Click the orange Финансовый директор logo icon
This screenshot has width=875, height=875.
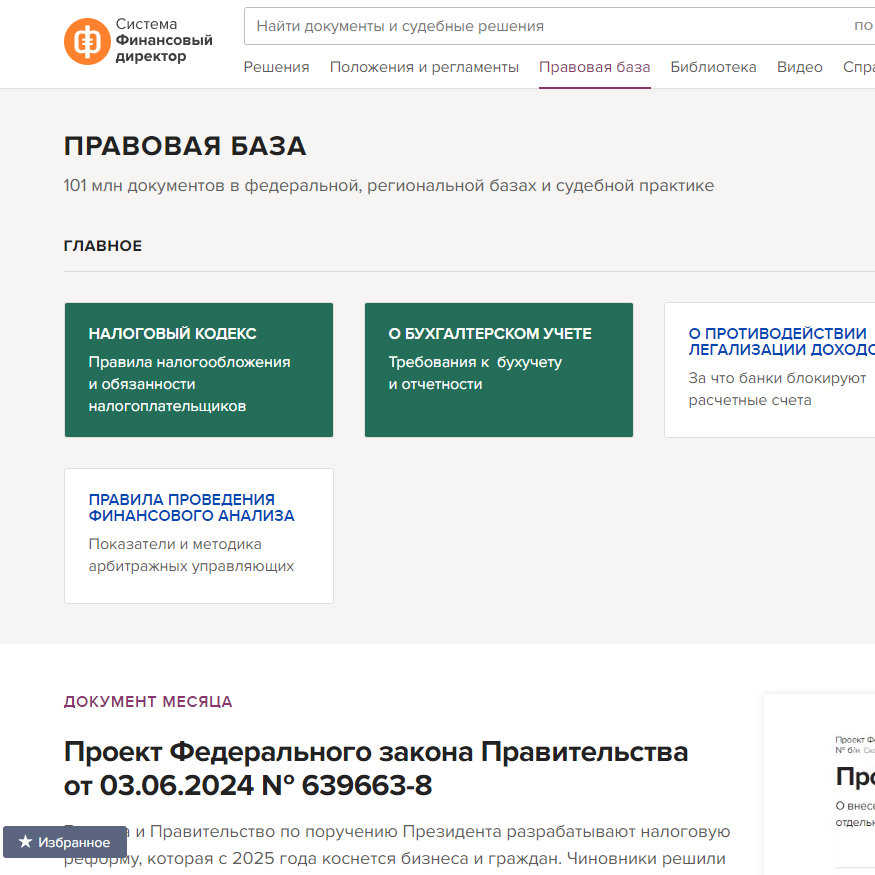[87, 41]
